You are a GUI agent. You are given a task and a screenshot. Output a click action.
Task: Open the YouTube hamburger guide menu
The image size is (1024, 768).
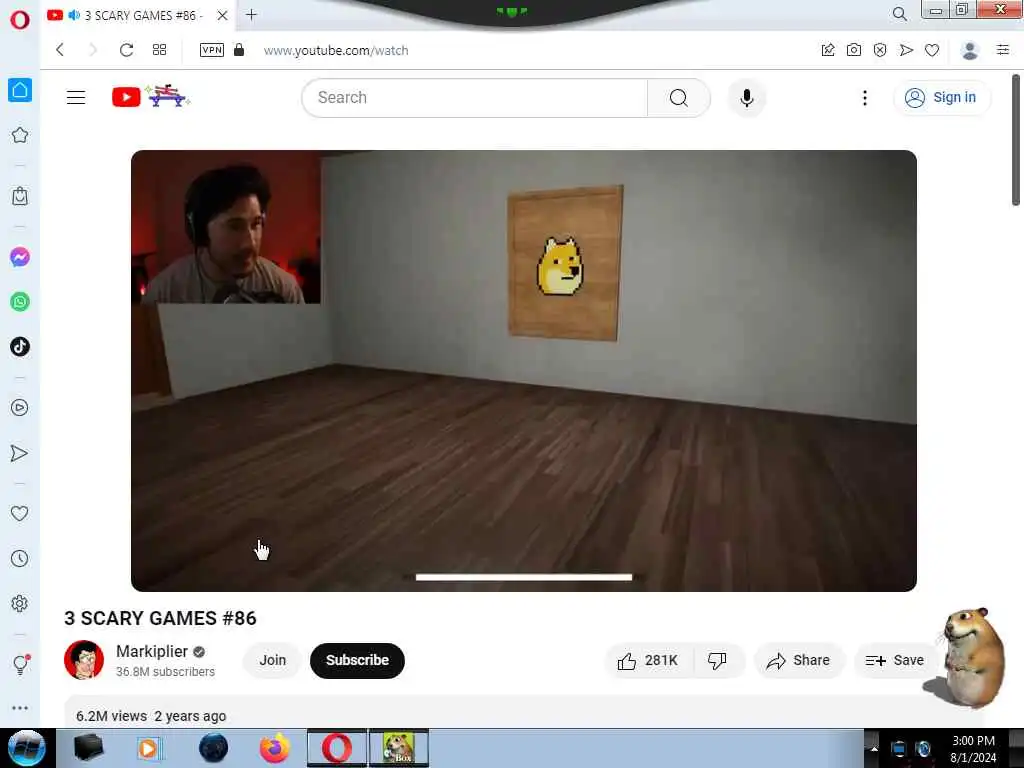click(76, 97)
